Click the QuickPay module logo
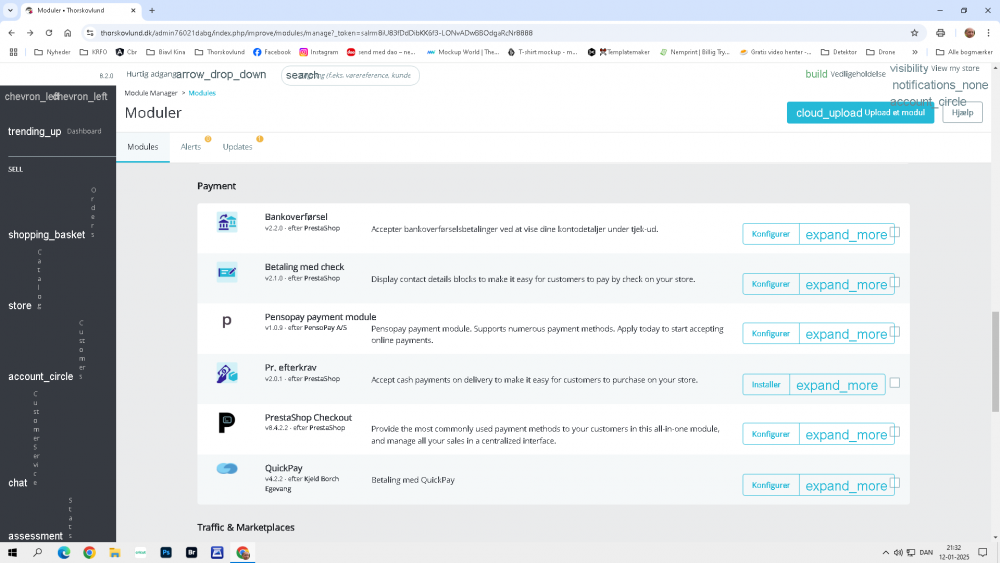 (227, 469)
